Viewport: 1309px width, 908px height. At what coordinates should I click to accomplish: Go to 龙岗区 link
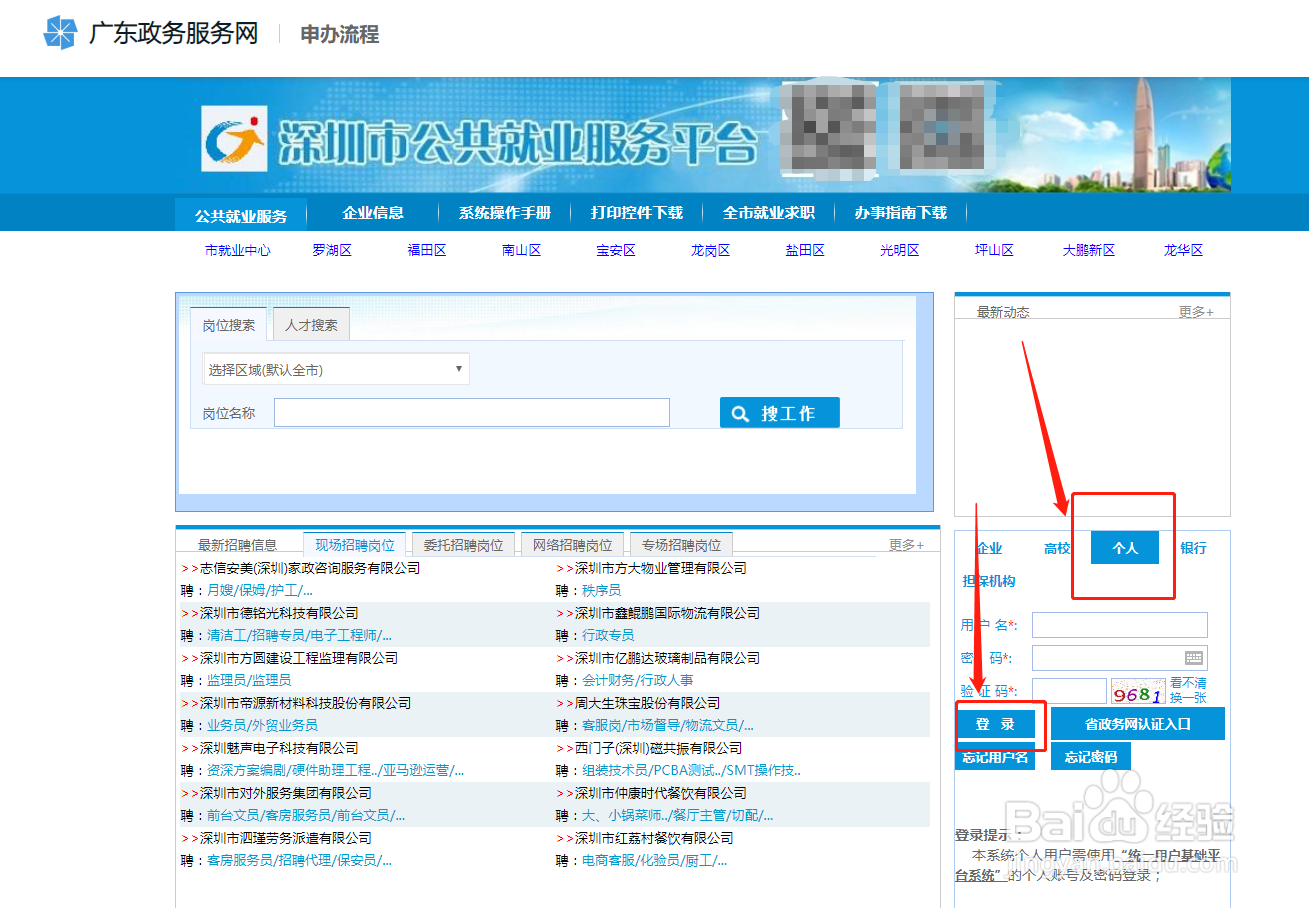coord(710,250)
